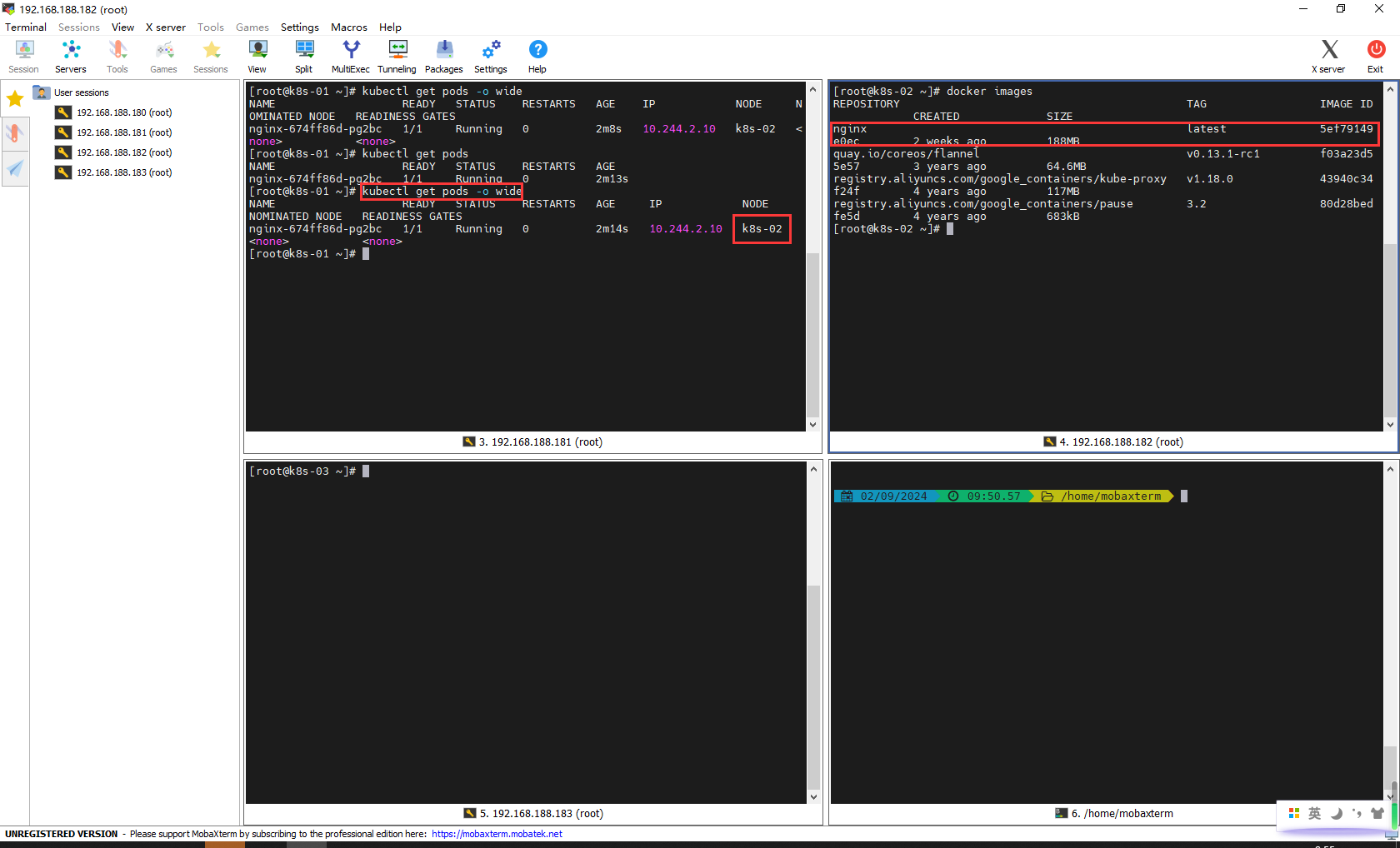This screenshot has width=1400, height=848.
Task: Click pod IP 10.244.2.10 in last output
Action: pos(686,229)
